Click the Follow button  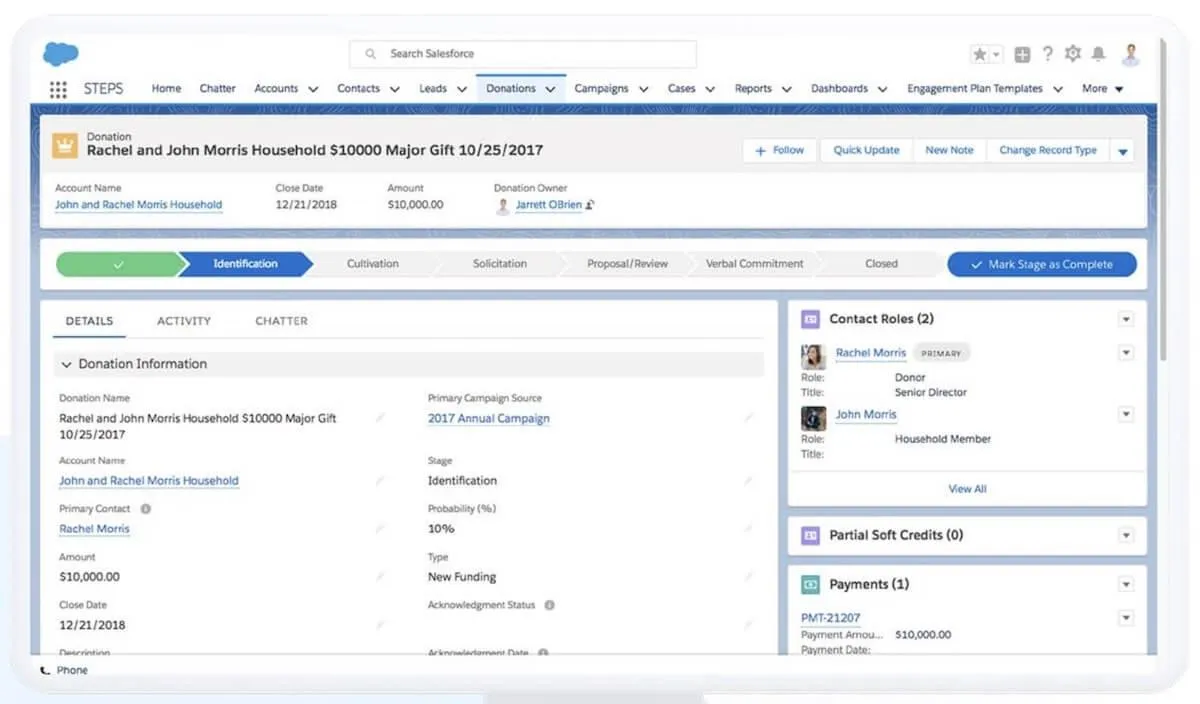(780, 151)
